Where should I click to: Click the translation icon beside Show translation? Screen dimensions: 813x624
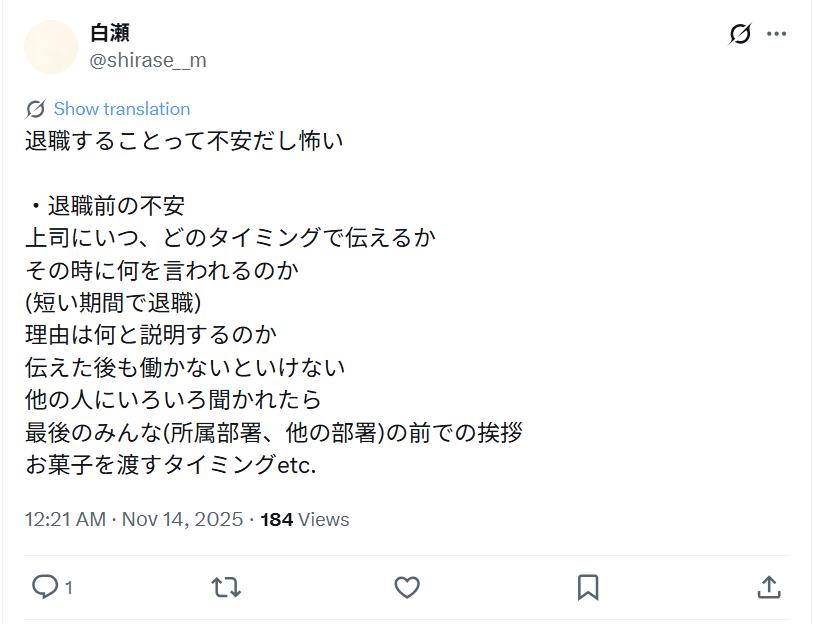coord(36,109)
